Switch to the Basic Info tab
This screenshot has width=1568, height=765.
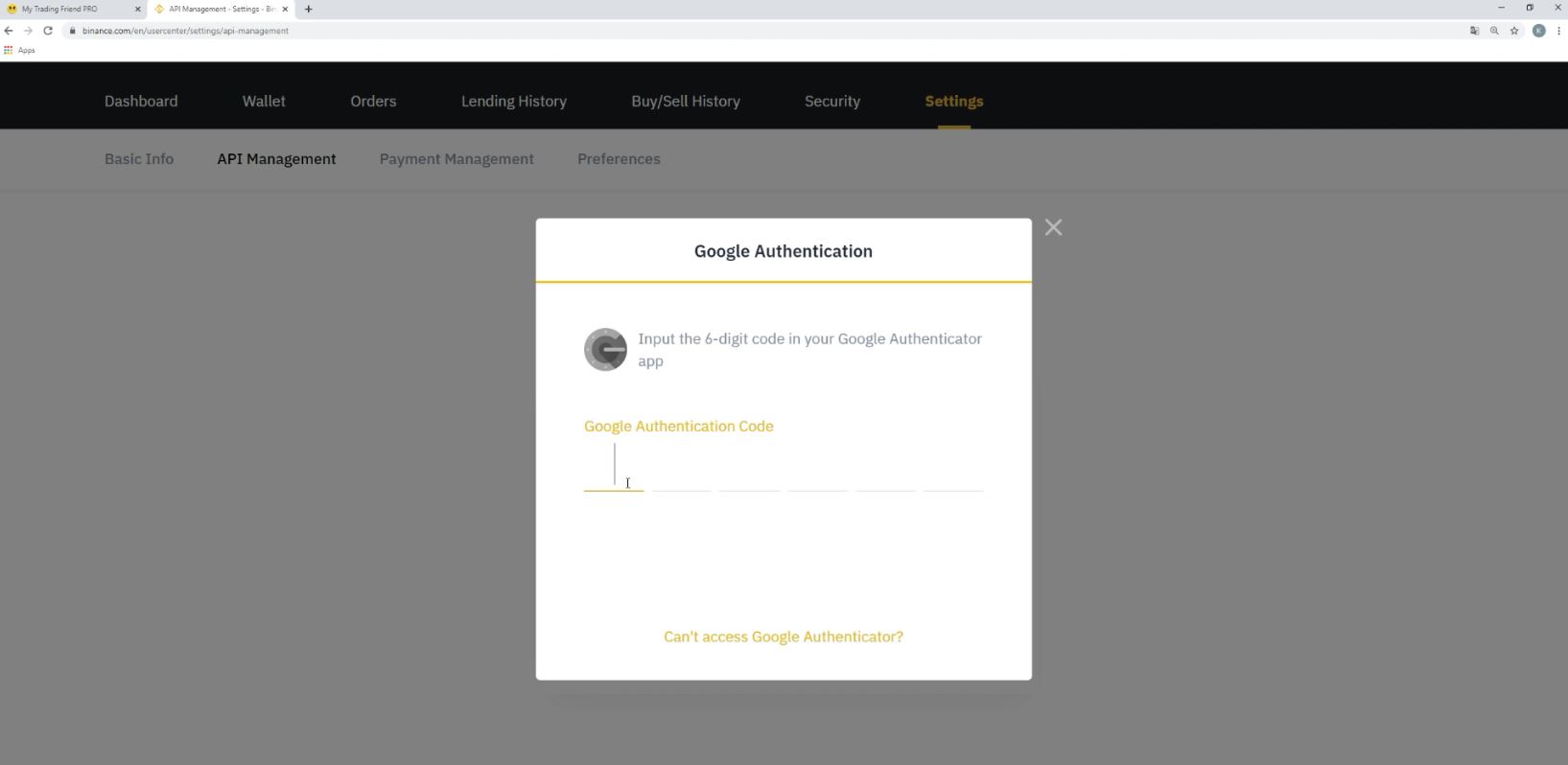pos(139,159)
